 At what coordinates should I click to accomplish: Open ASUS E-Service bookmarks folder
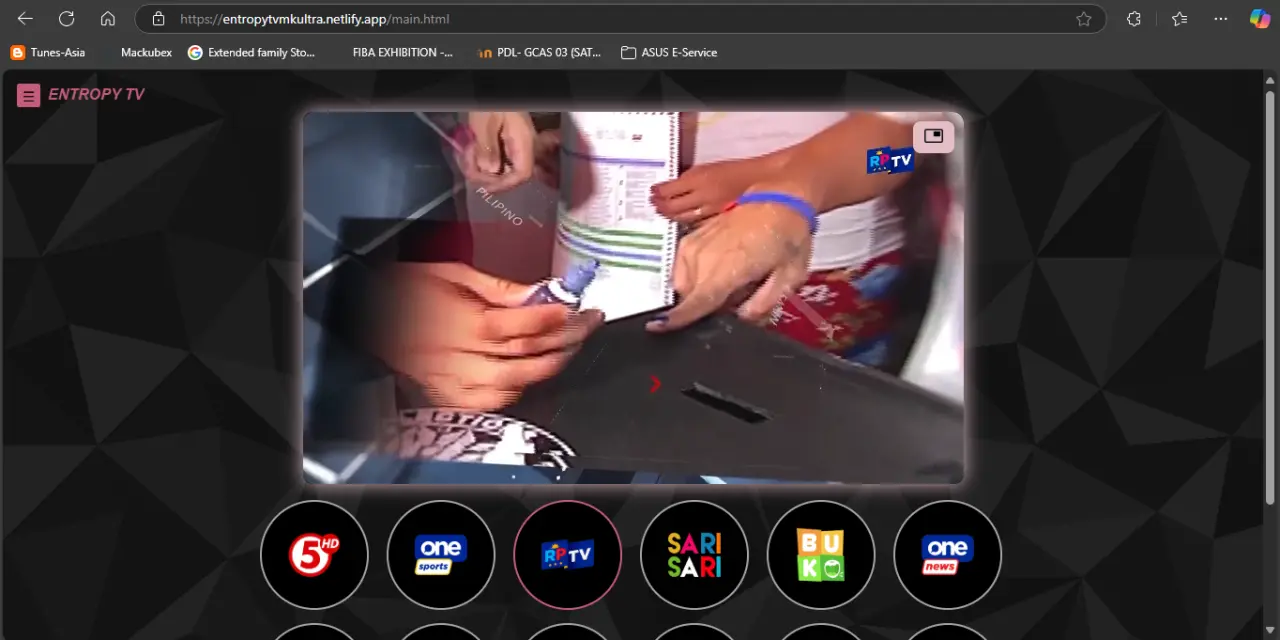tap(669, 52)
